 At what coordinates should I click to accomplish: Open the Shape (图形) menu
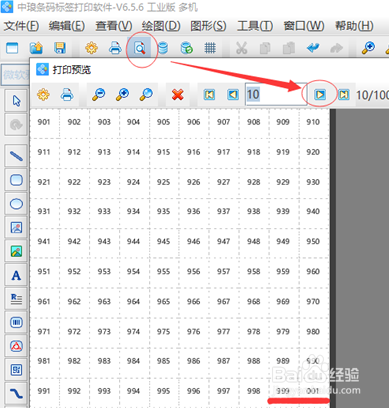click(208, 26)
